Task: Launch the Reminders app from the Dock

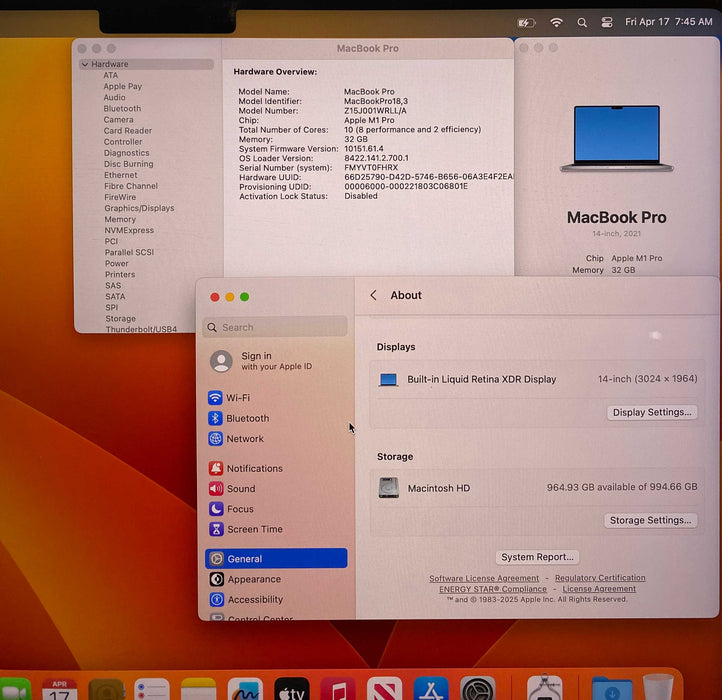Action: pos(152,689)
